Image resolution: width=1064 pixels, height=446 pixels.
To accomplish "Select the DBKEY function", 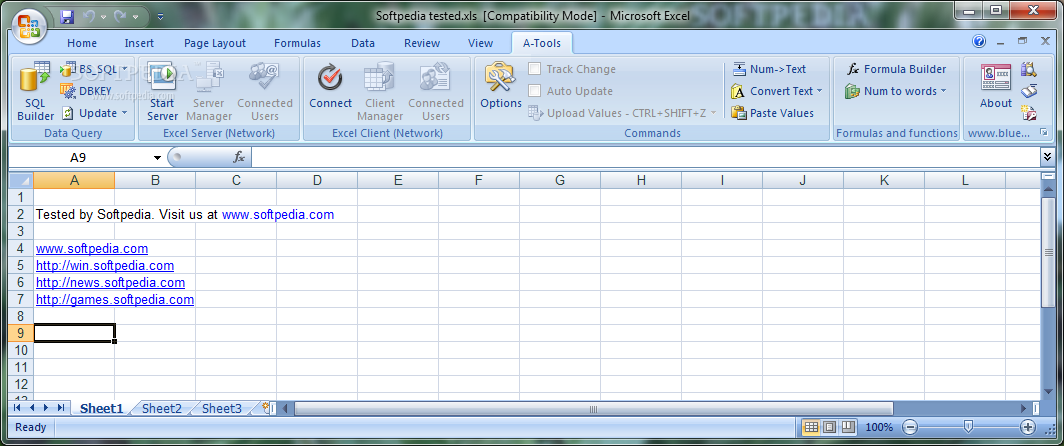I will pyautogui.click(x=86, y=90).
